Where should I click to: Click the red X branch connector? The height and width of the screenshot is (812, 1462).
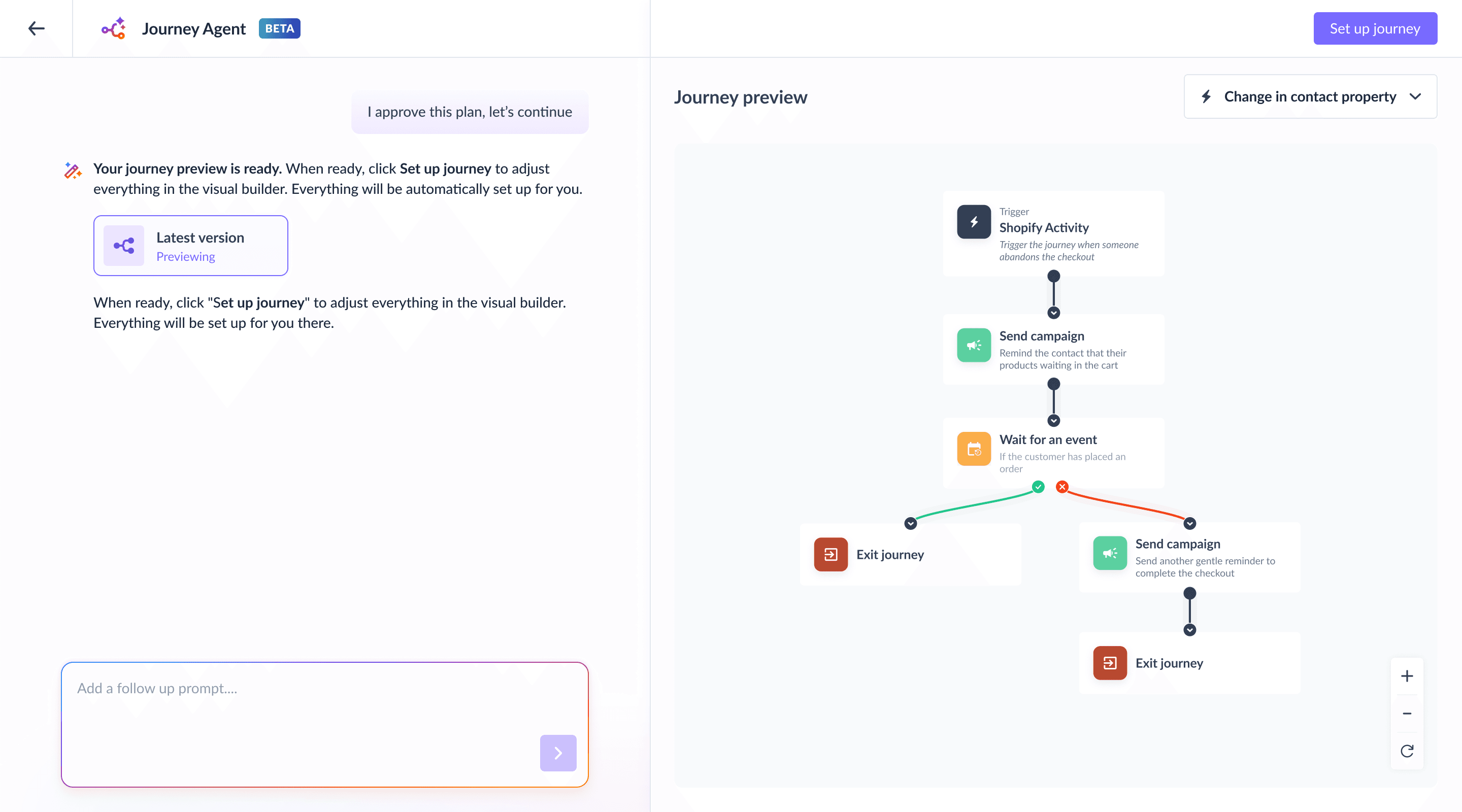[x=1062, y=487]
